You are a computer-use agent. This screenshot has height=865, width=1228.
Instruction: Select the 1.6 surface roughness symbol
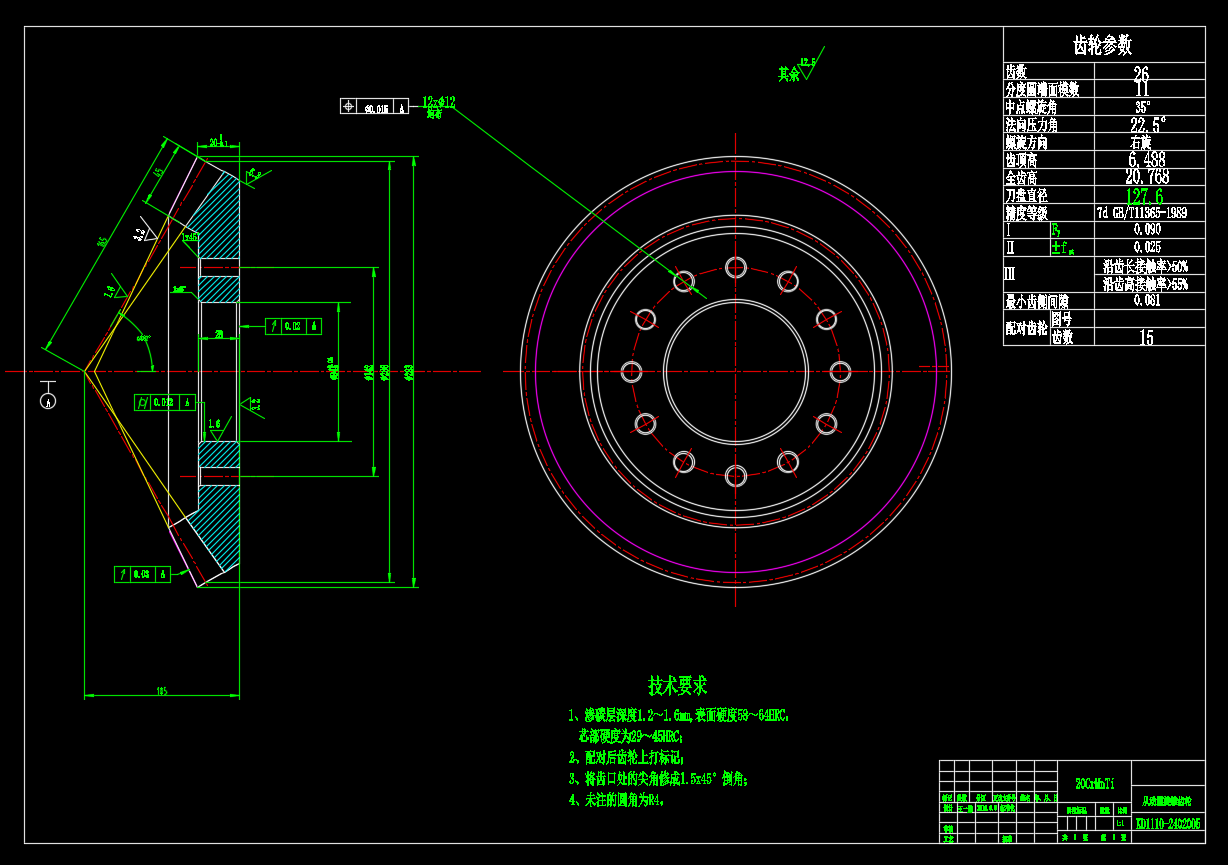(214, 425)
